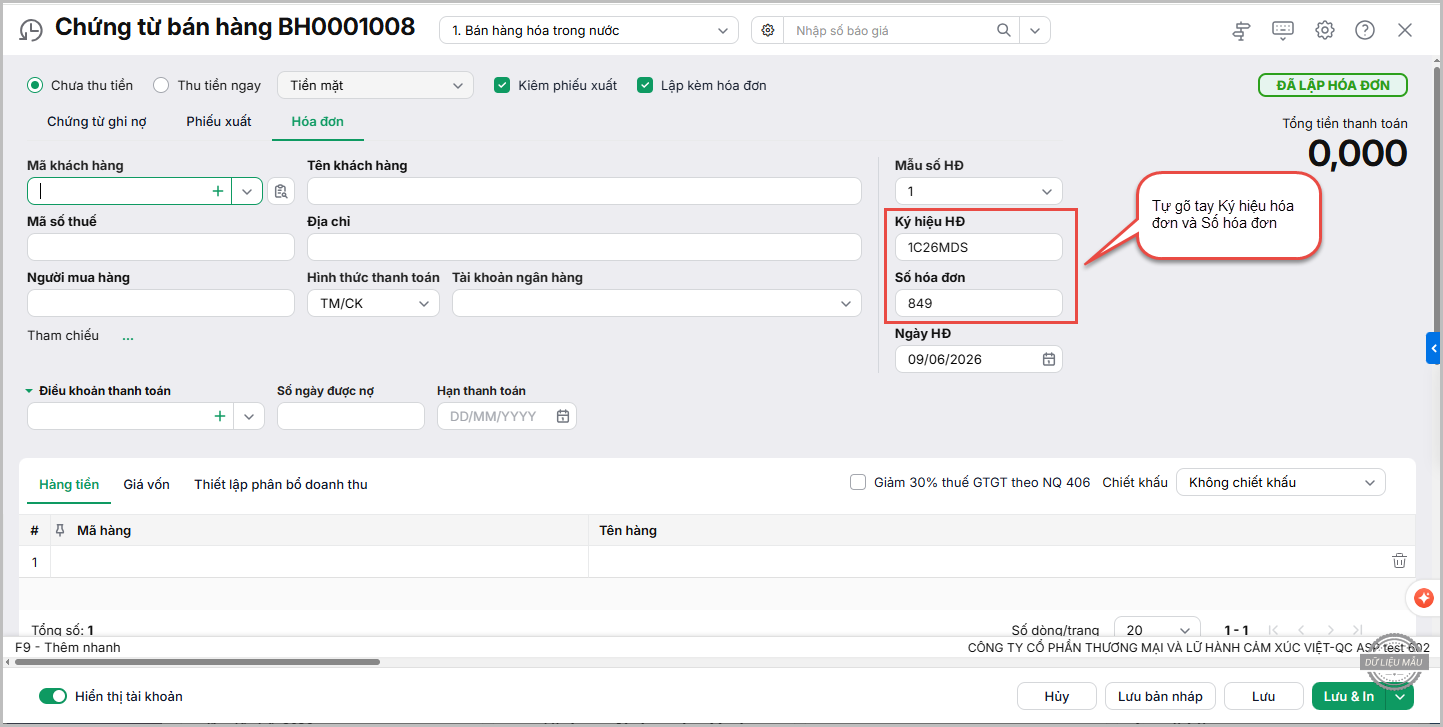Open the keyboard shortcuts icon
The image size is (1443, 727).
(x=1283, y=30)
